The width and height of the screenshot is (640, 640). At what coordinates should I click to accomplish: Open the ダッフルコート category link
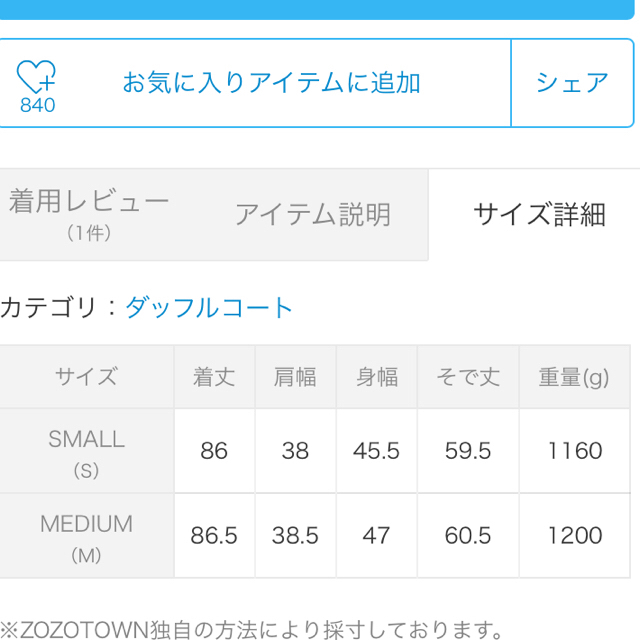pos(209,307)
